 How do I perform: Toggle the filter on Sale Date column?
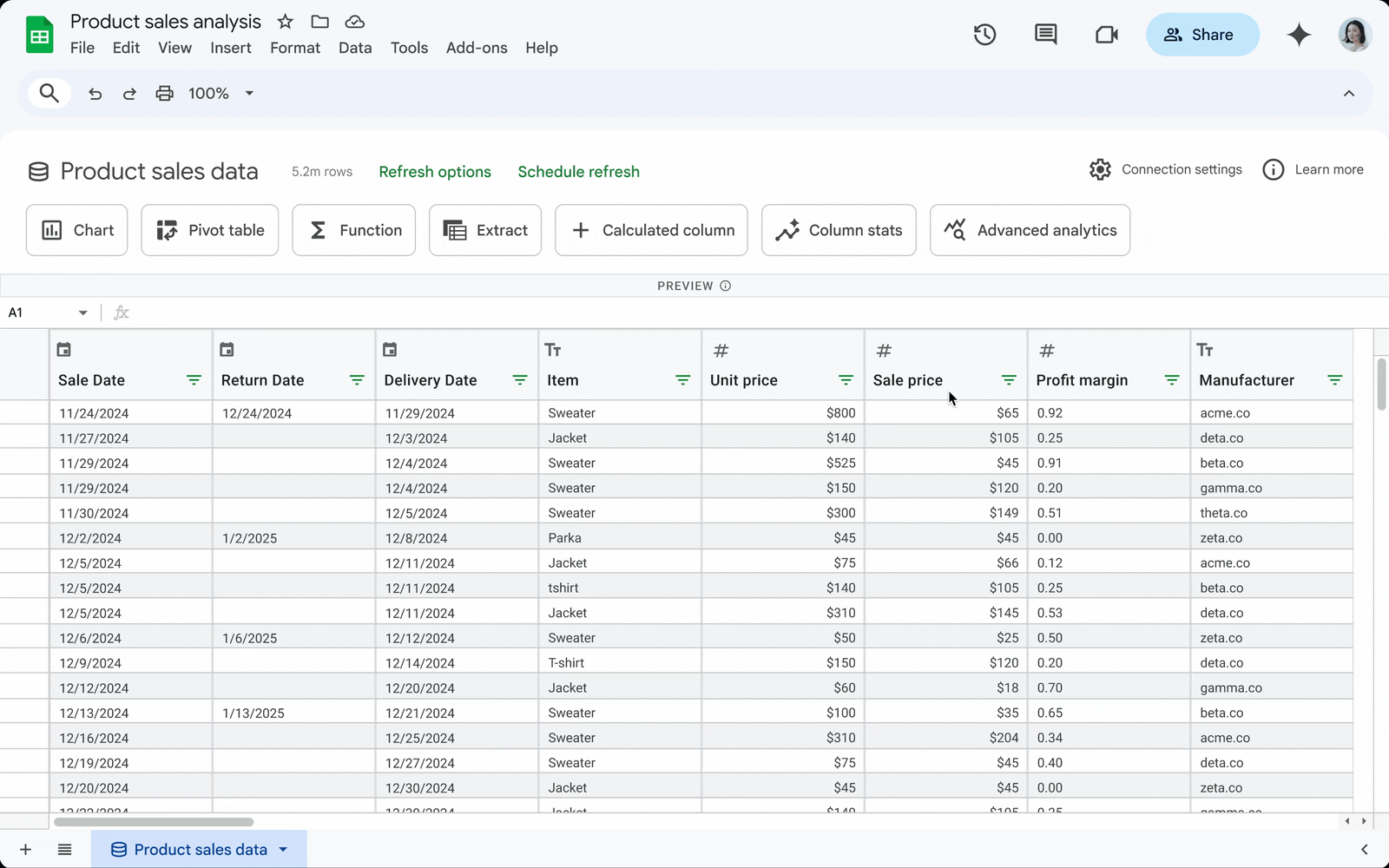click(x=193, y=380)
